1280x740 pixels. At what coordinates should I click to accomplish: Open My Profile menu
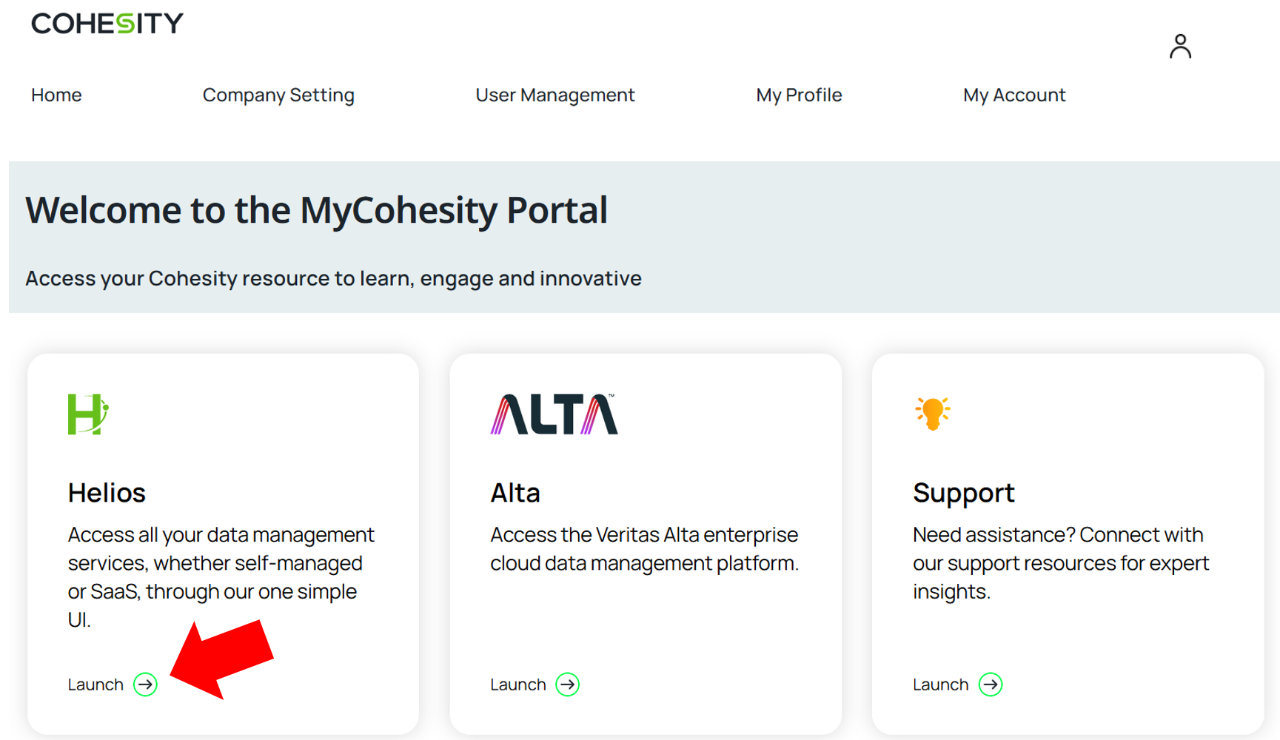799,95
